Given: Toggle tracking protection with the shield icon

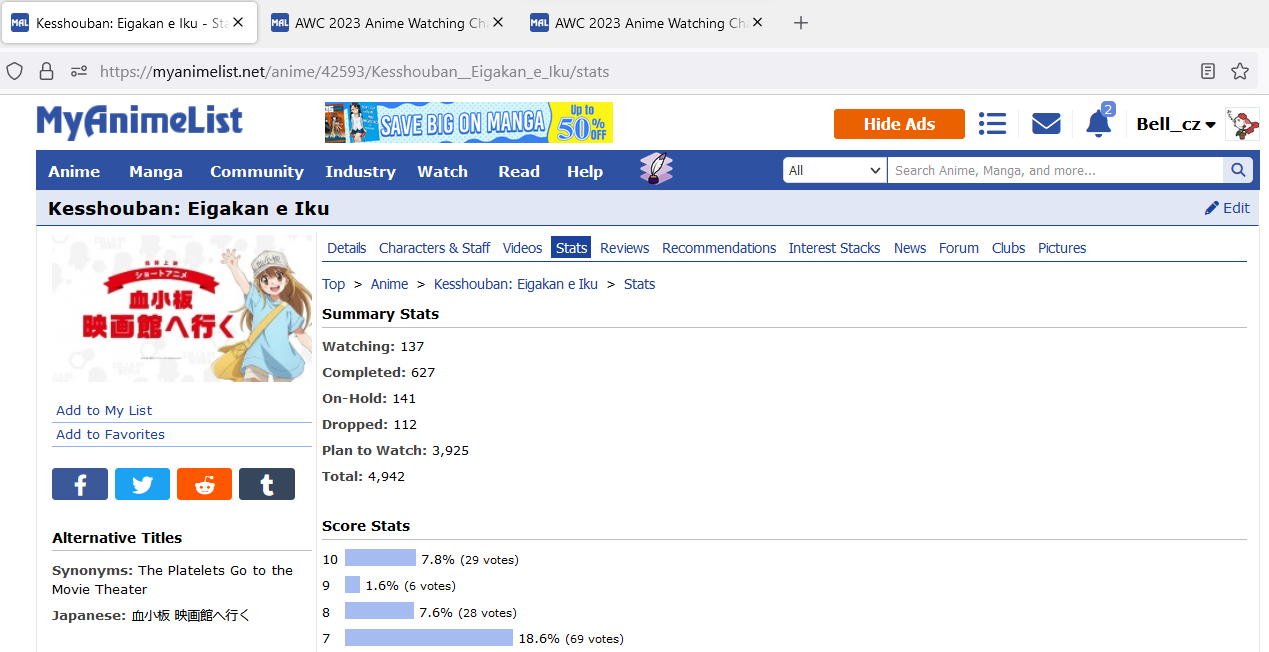Looking at the screenshot, I should 14,71.
